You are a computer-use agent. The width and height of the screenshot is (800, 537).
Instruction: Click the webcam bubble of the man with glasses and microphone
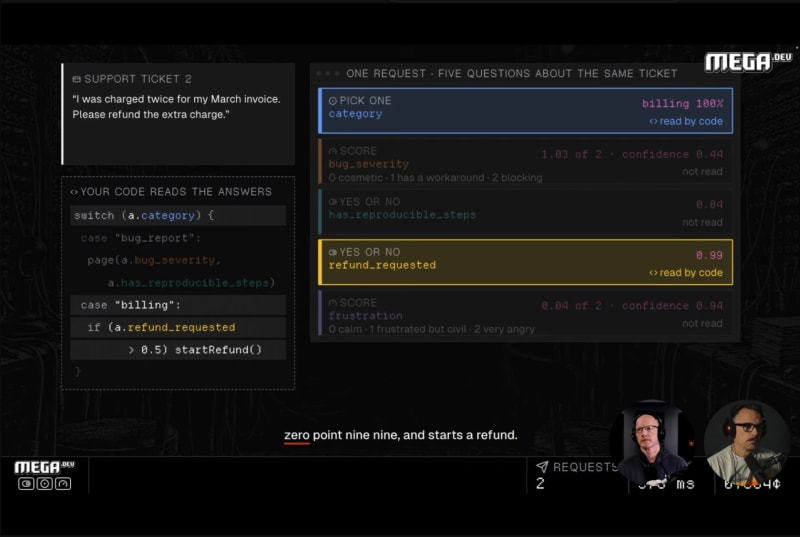pos(746,442)
